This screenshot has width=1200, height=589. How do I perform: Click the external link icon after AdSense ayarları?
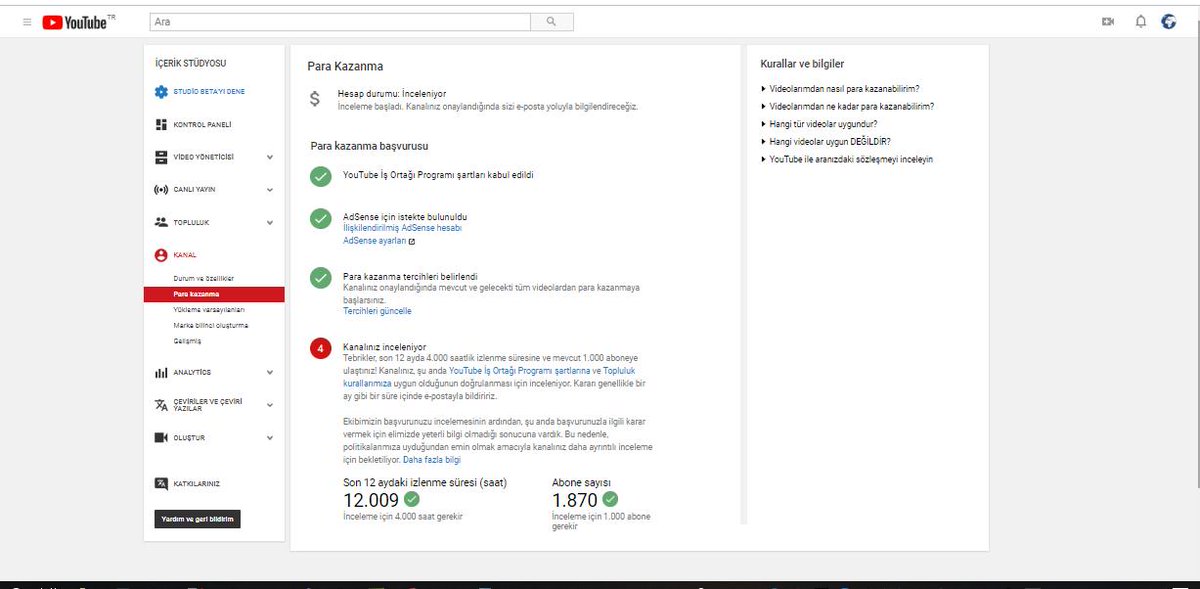point(411,242)
